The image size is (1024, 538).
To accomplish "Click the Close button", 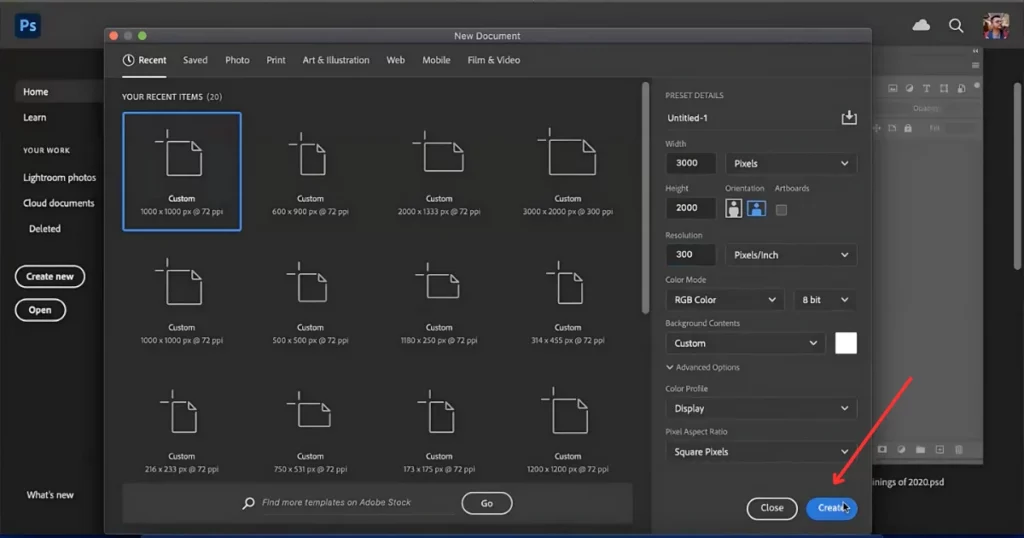I will 772,508.
